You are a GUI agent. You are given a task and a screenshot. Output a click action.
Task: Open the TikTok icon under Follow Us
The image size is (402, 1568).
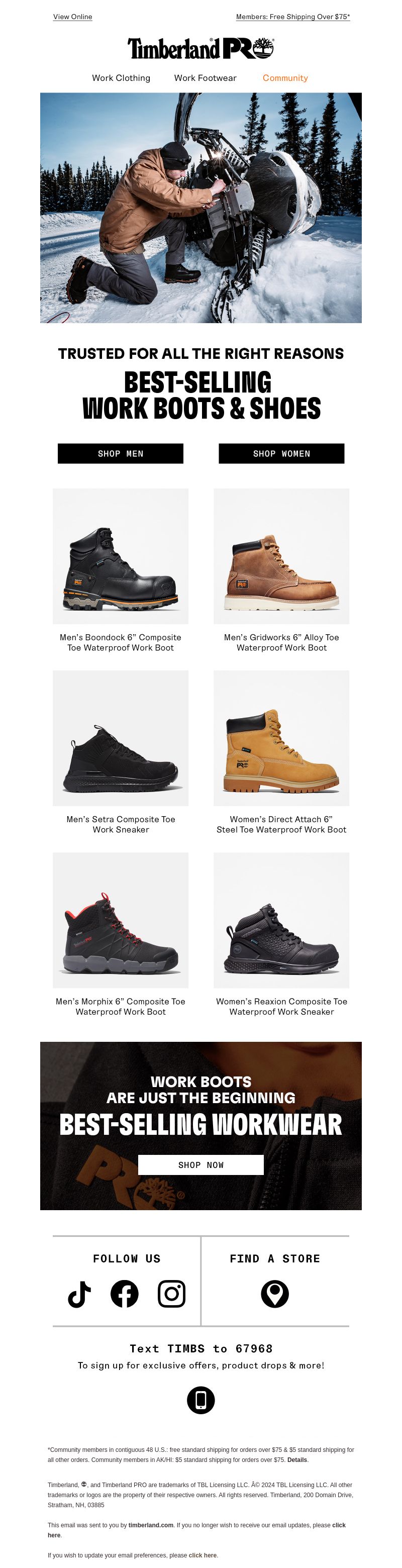pos(79,1294)
